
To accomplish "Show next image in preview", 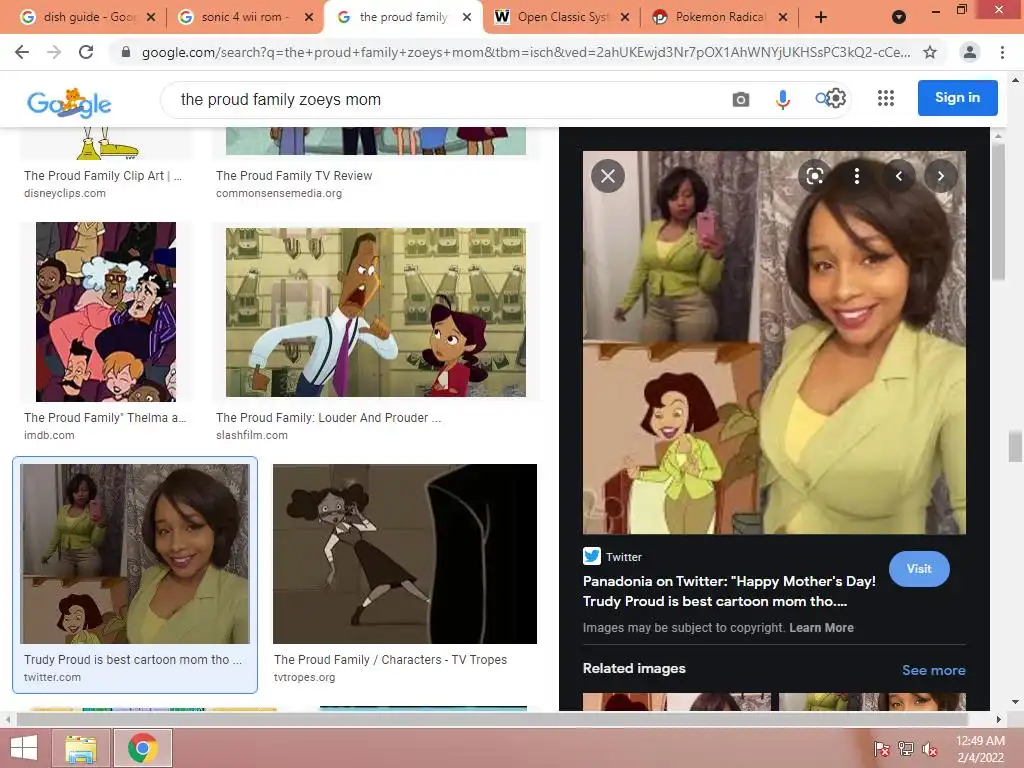I will point(940,176).
